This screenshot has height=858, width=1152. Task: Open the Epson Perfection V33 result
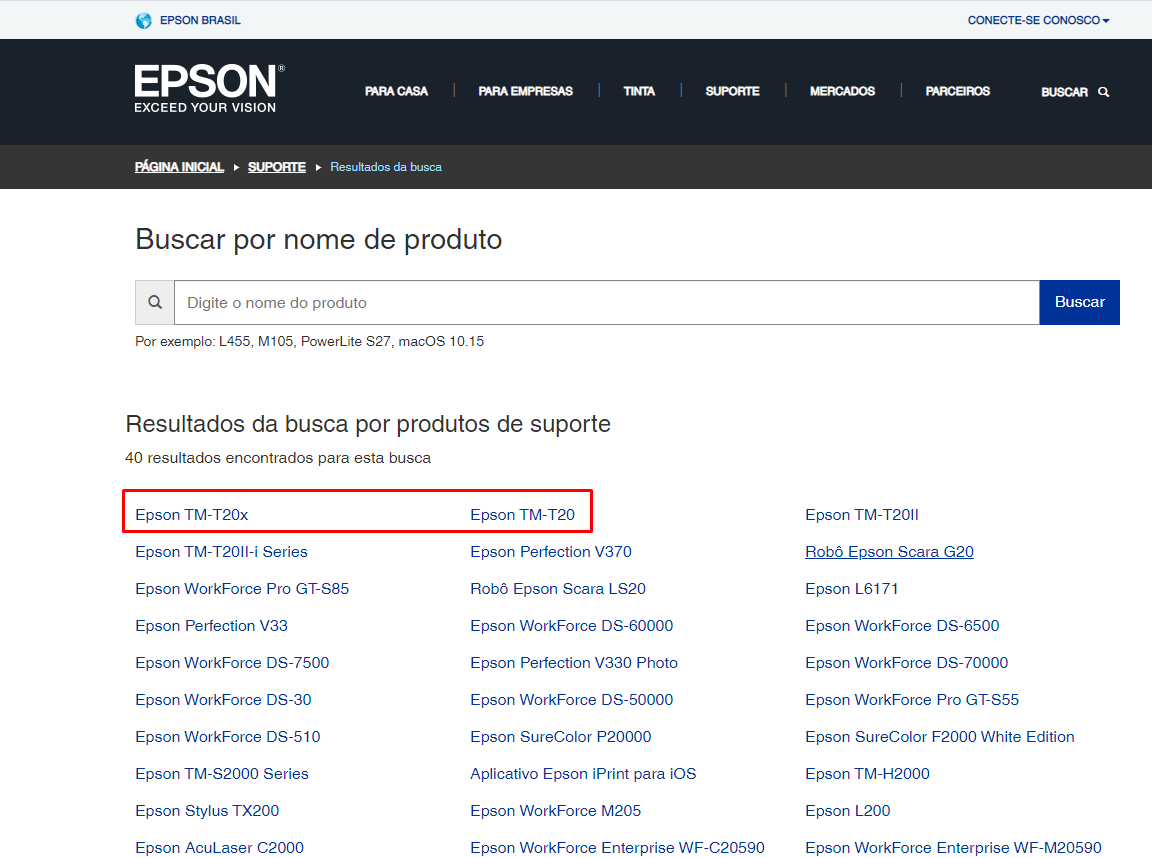tap(212, 626)
